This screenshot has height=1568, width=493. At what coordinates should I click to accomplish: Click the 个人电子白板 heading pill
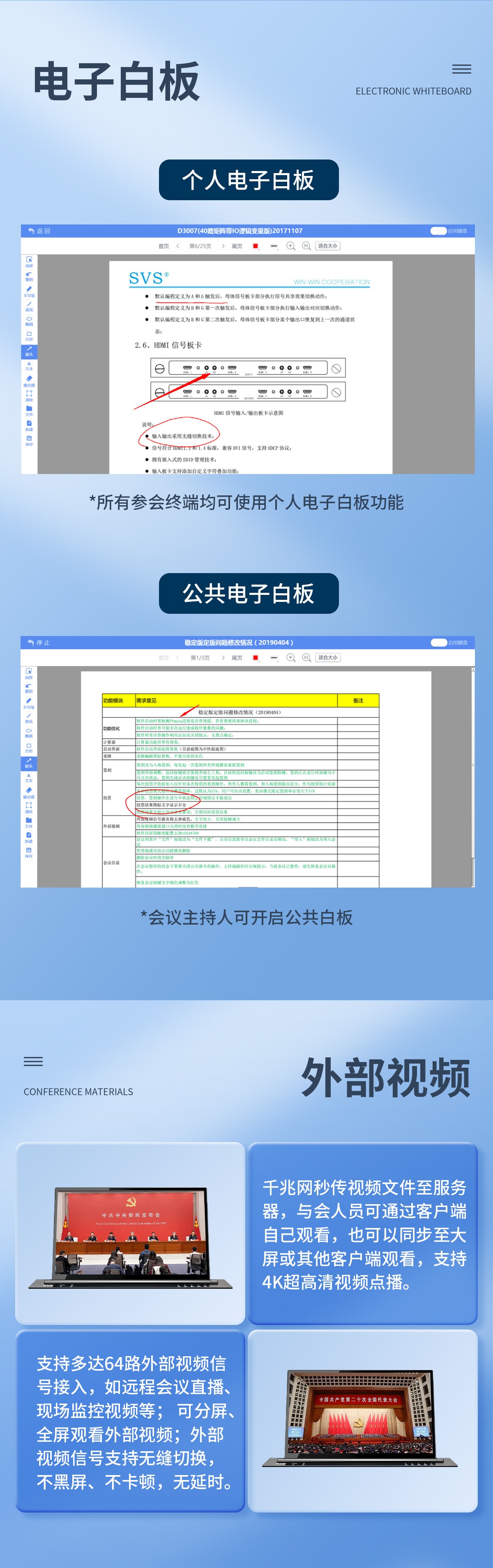(248, 180)
